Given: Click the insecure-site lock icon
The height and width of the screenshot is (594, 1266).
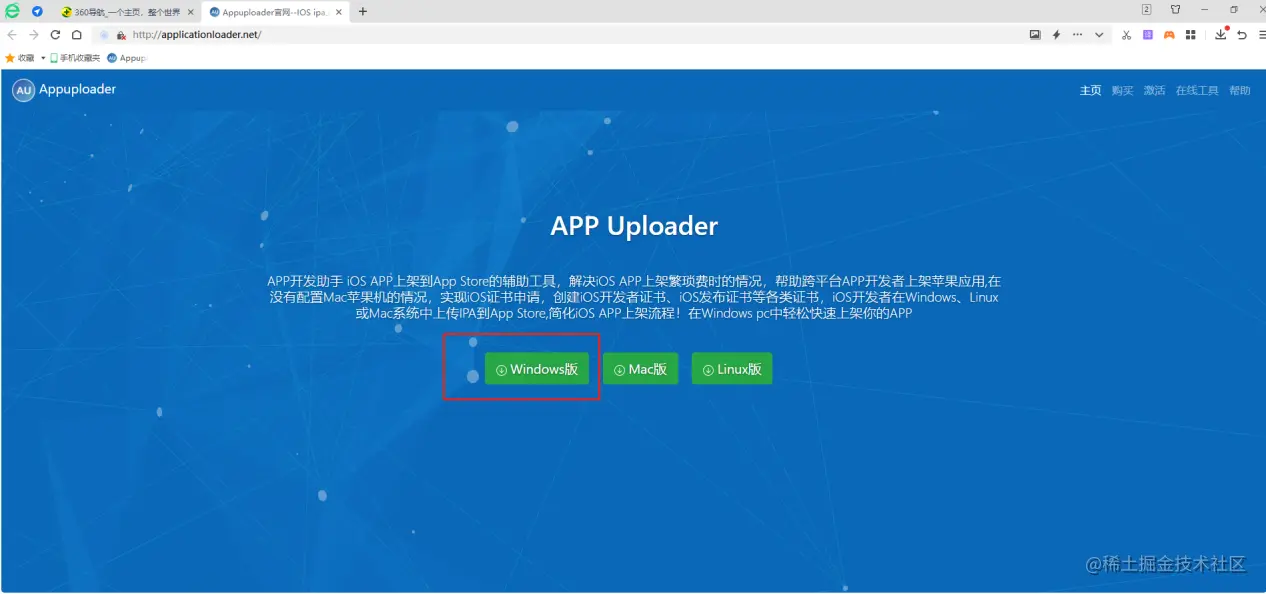Looking at the screenshot, I should [x=121, y=34].
